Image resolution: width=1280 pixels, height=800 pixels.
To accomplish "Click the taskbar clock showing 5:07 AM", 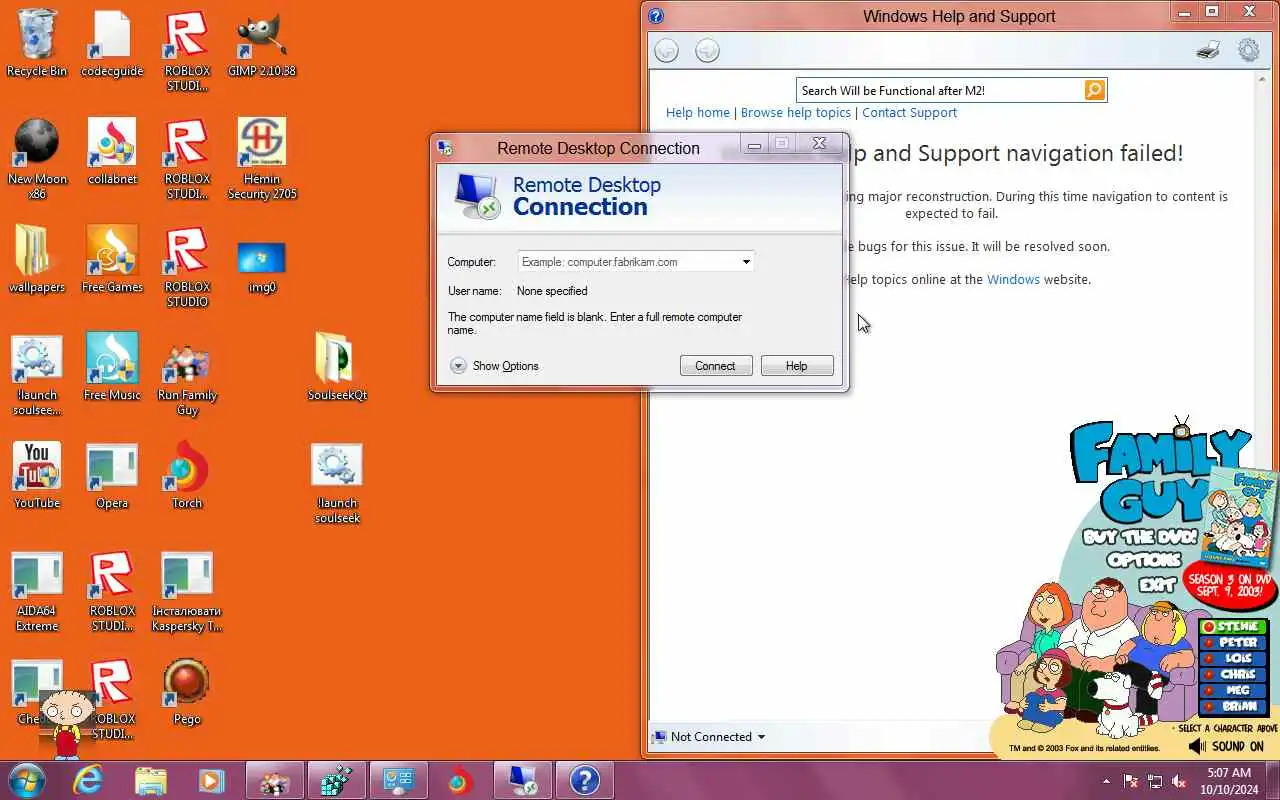I will coord(1229,781).
